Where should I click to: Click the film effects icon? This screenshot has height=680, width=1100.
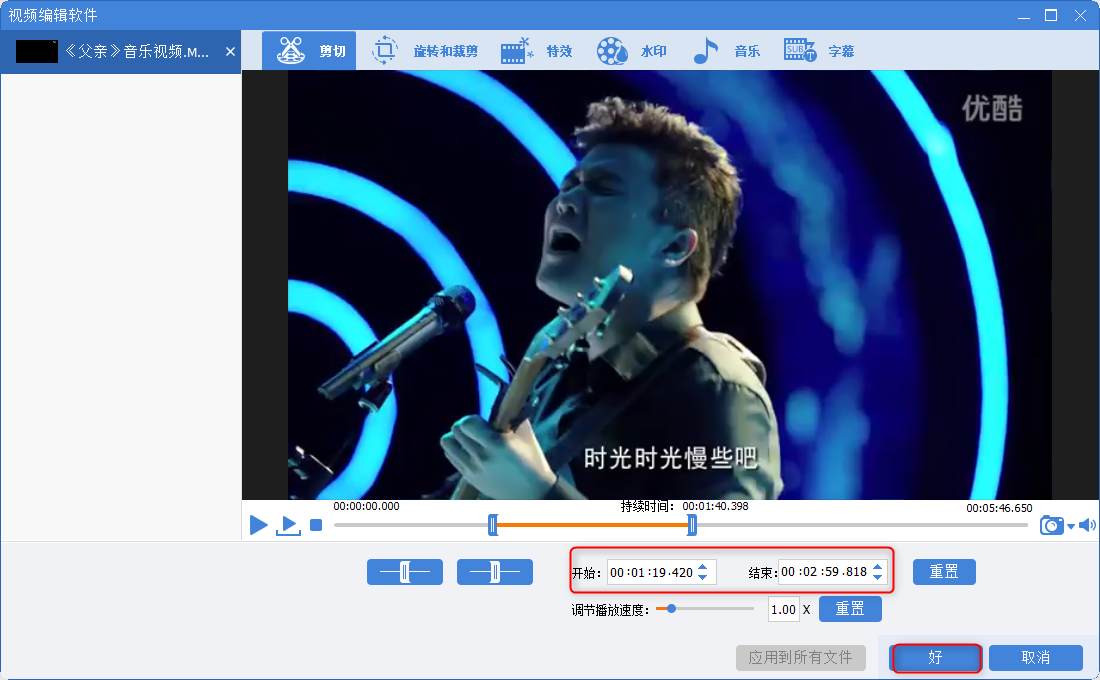(516, 51)
